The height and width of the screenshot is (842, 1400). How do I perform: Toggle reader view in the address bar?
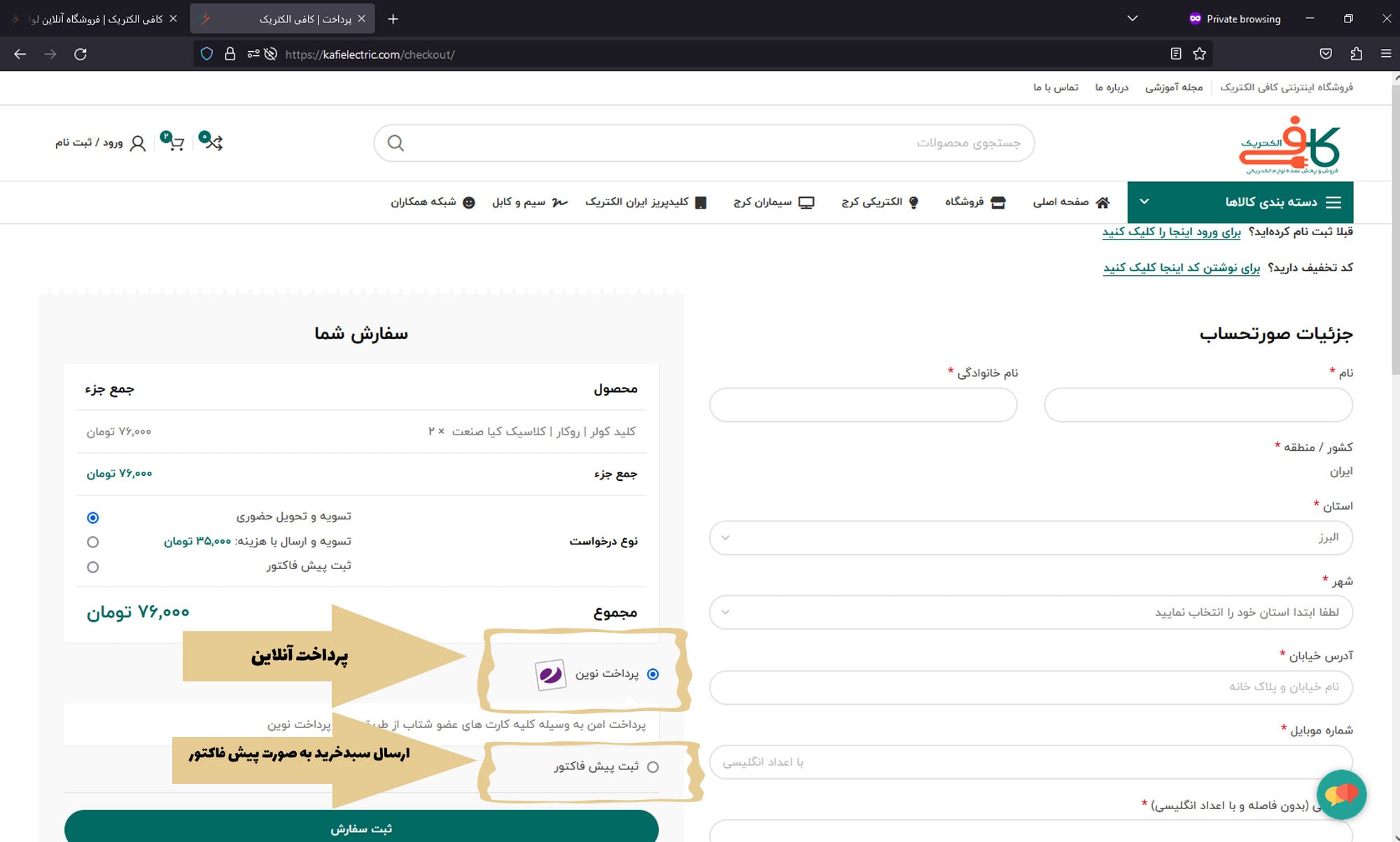pyautogui.click(x=1176, y=54)
